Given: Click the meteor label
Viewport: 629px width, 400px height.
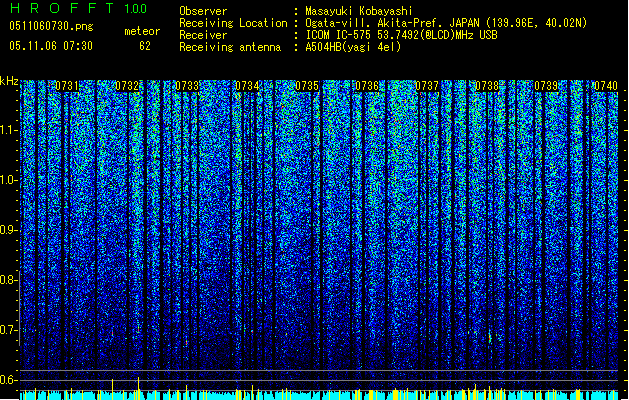Looking at the screenshot, I should [x=142, y=31].
